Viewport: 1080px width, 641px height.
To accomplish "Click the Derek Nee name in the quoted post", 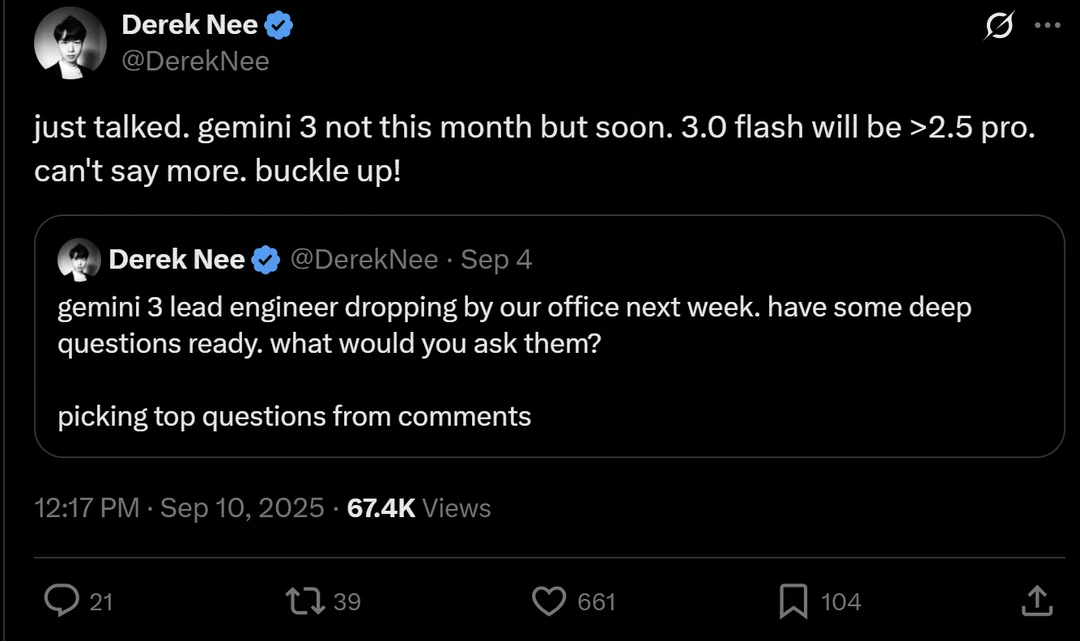I will click(x=176, y=260).
